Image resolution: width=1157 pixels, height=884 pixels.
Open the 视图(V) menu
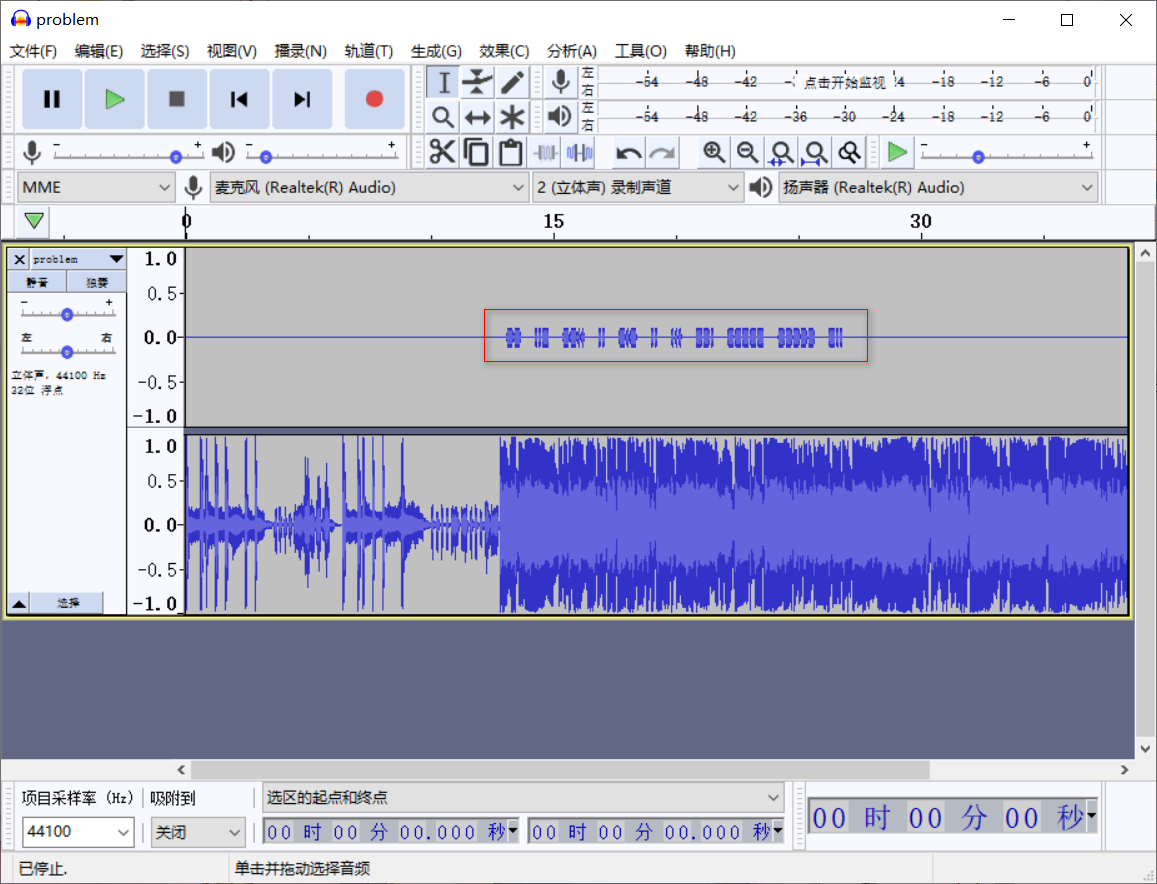coord(232,51)
